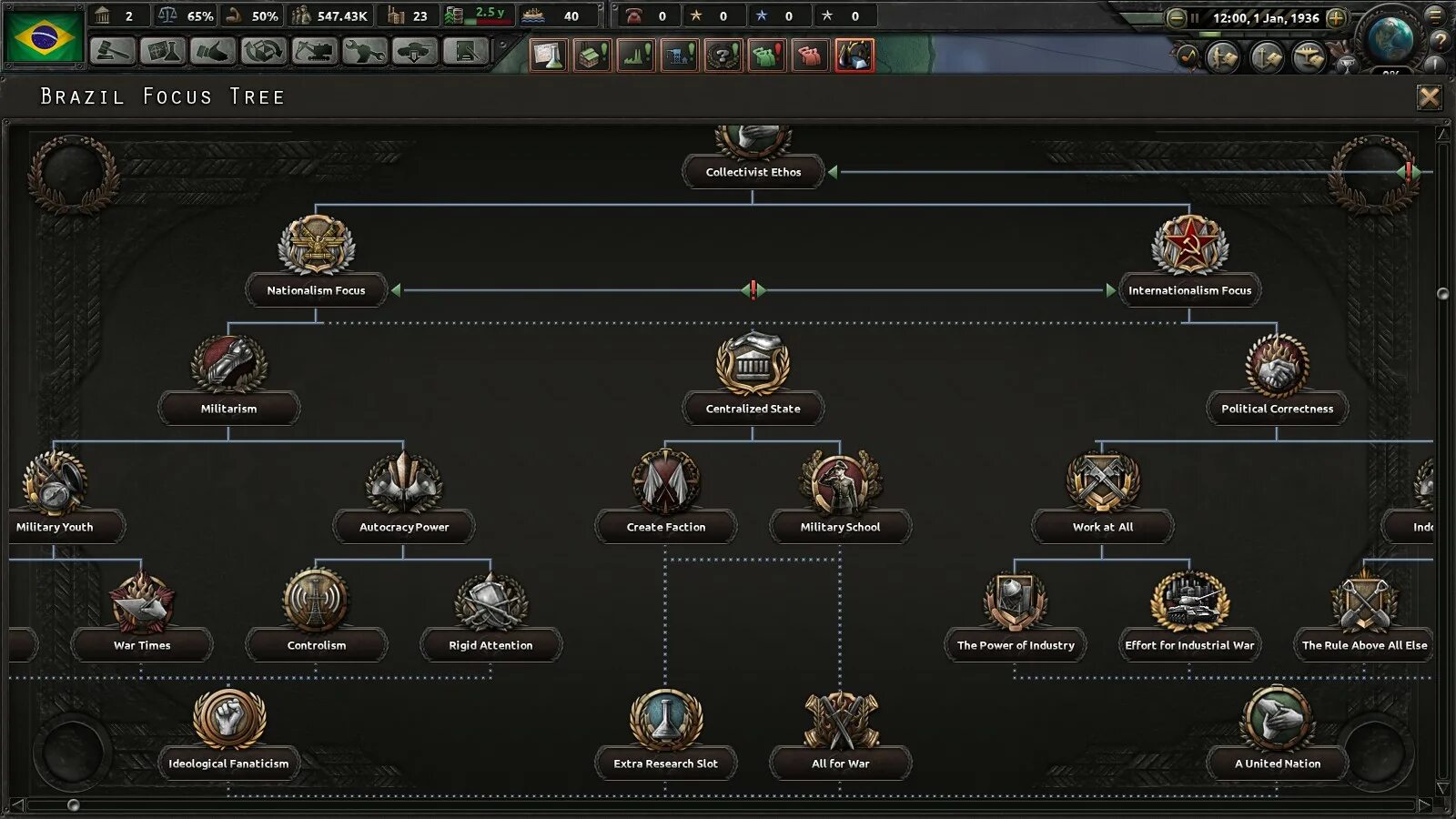Click the red soldiers alert icon
Viewport: 1456px width, 819px height.
[x=811, y=56]
